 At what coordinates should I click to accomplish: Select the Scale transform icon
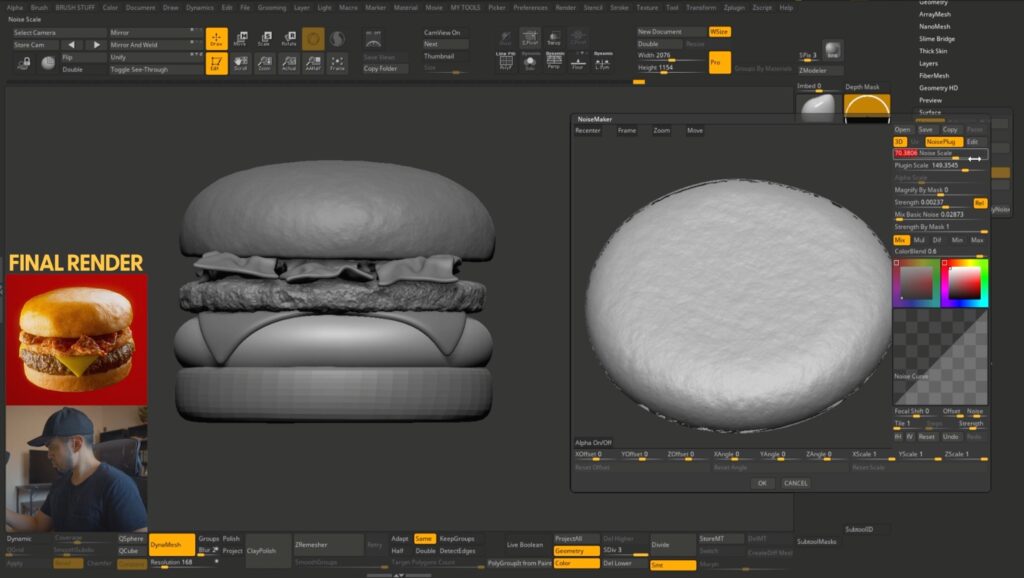(264, 39)
